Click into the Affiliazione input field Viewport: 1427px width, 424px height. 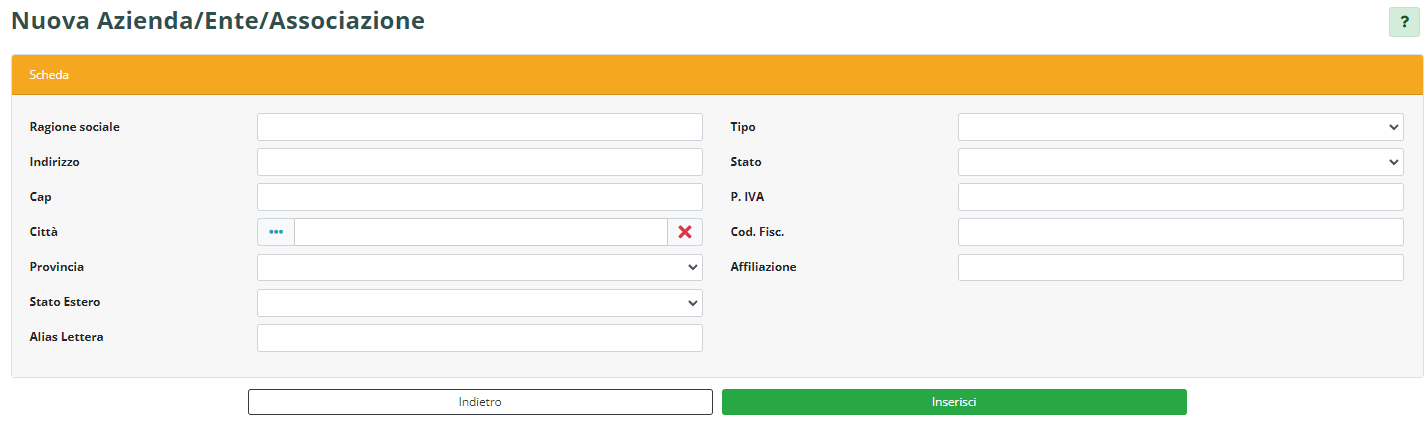[x=1180, y=267]
